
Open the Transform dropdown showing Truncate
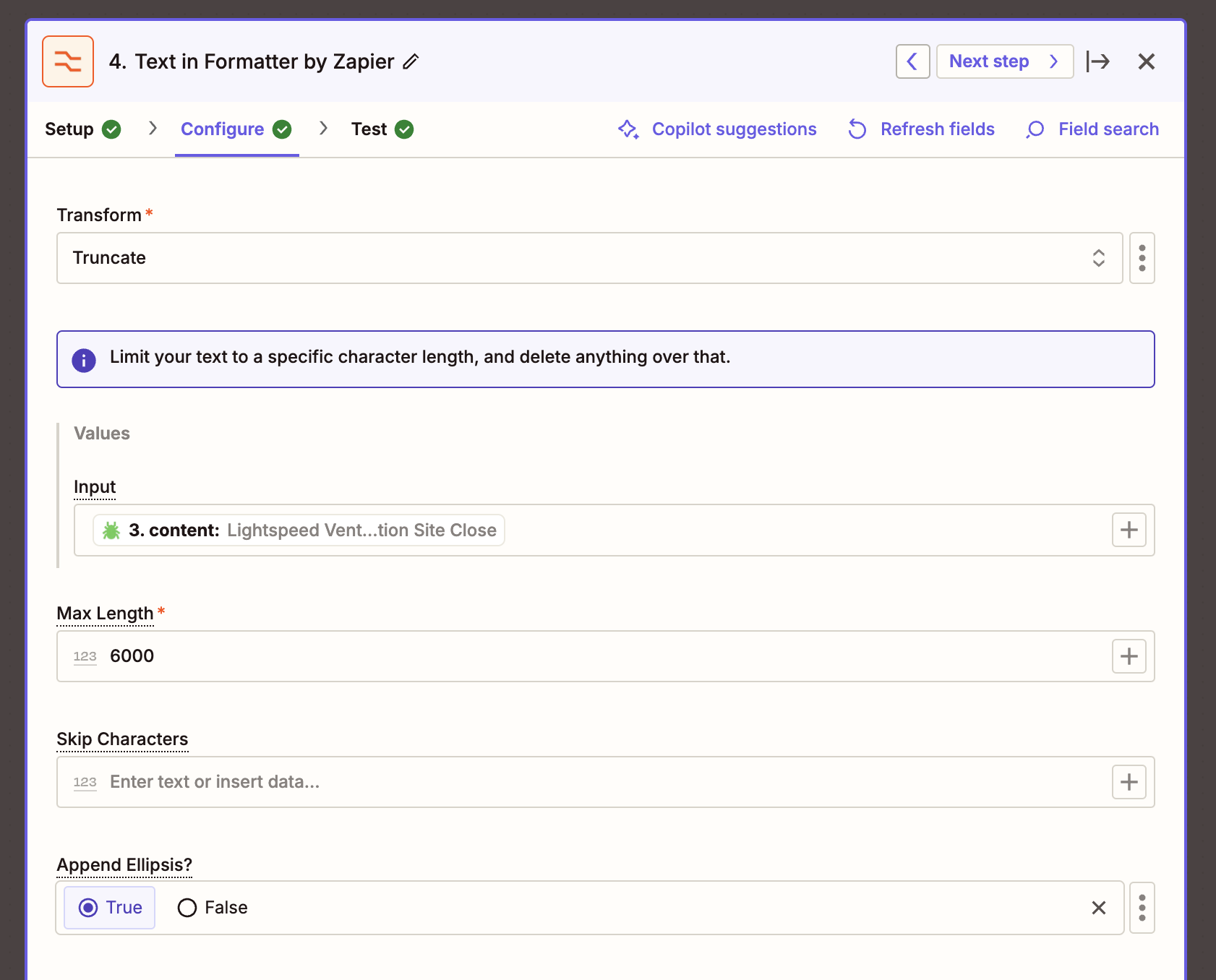[x=589, y=258]
